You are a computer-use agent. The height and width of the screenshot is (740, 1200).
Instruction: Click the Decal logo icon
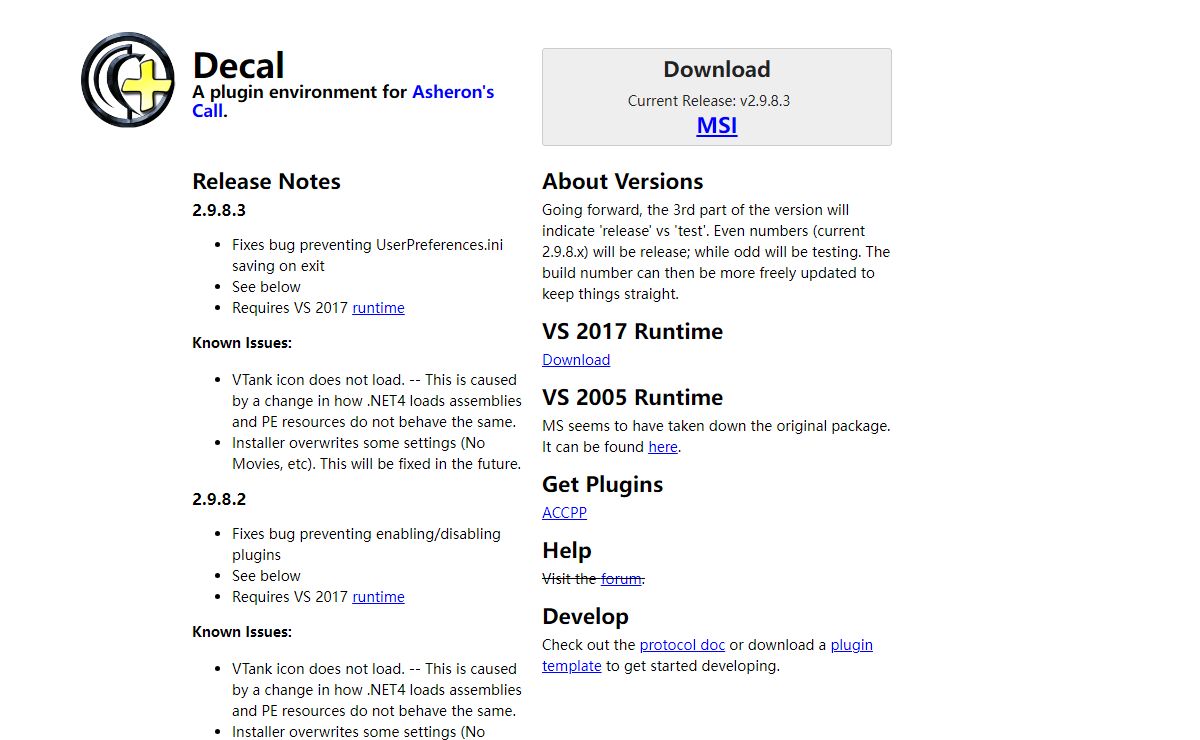(x=128, y=80)
